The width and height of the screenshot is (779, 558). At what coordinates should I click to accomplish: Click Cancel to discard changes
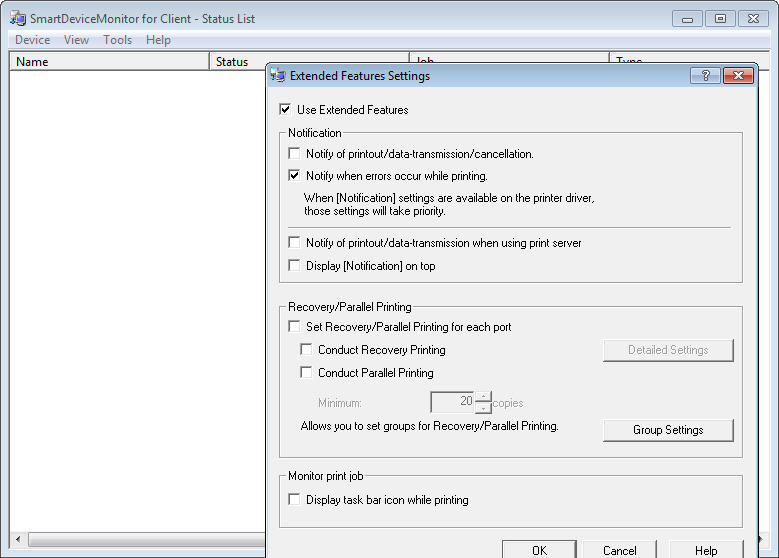pos(620,550)
